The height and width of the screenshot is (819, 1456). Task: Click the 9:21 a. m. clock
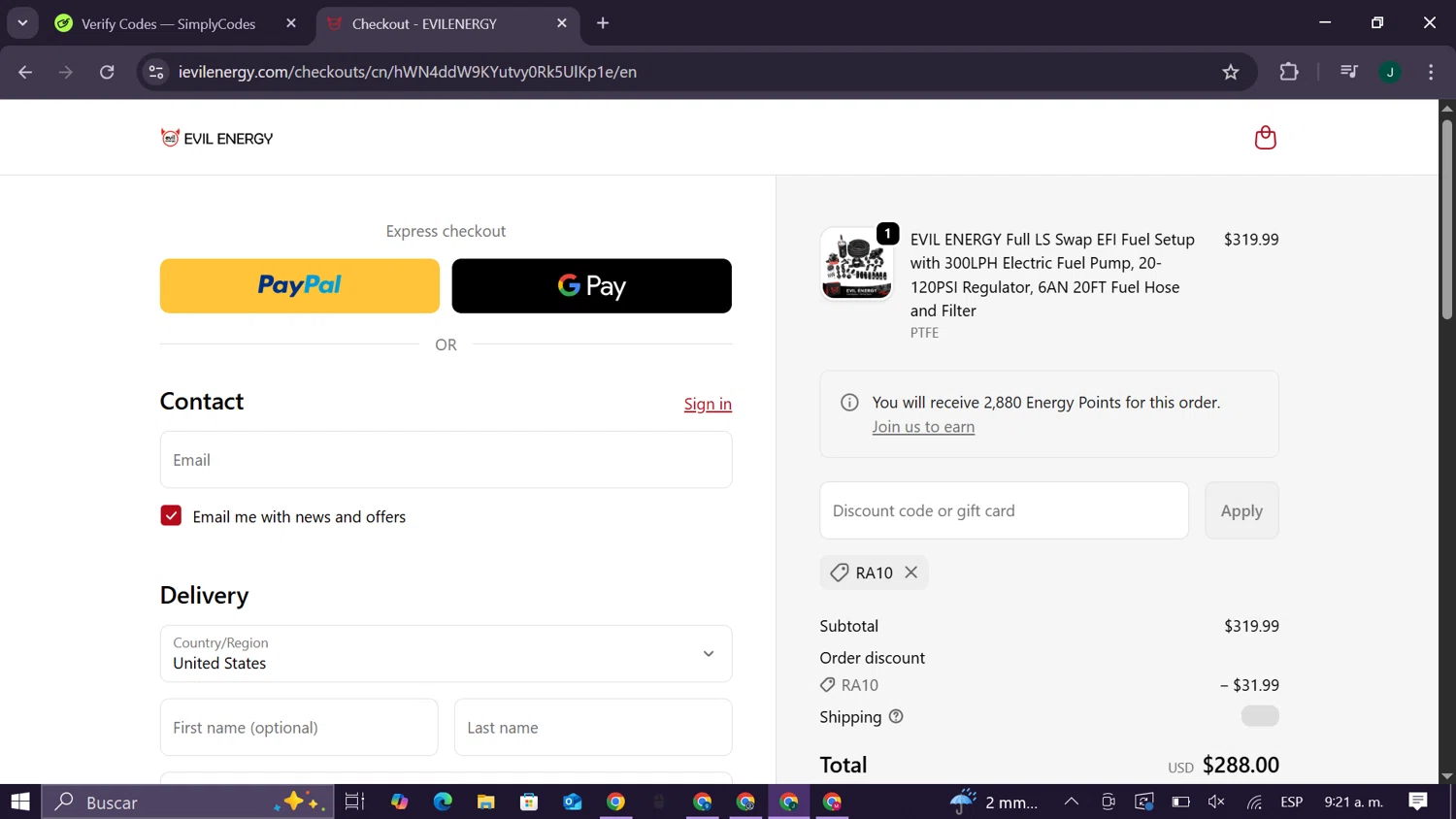pos(1353,802)
